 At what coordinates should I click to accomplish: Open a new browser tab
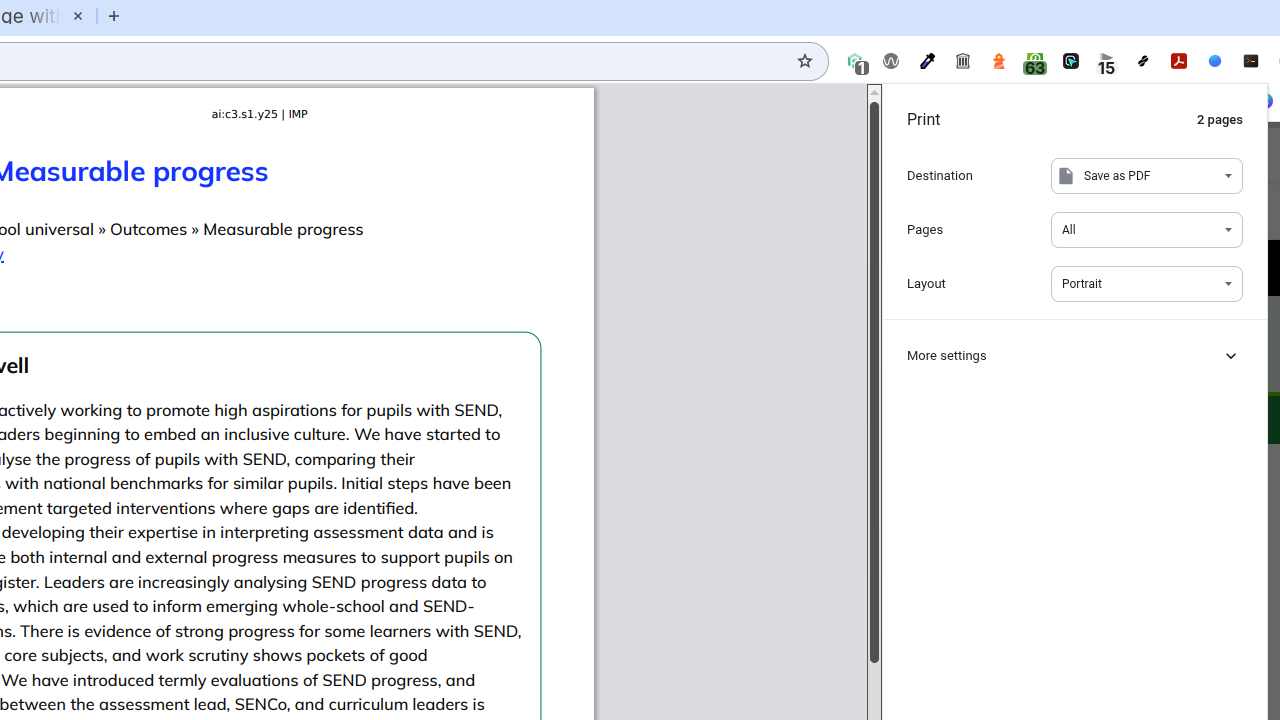(x=114, y=16)
